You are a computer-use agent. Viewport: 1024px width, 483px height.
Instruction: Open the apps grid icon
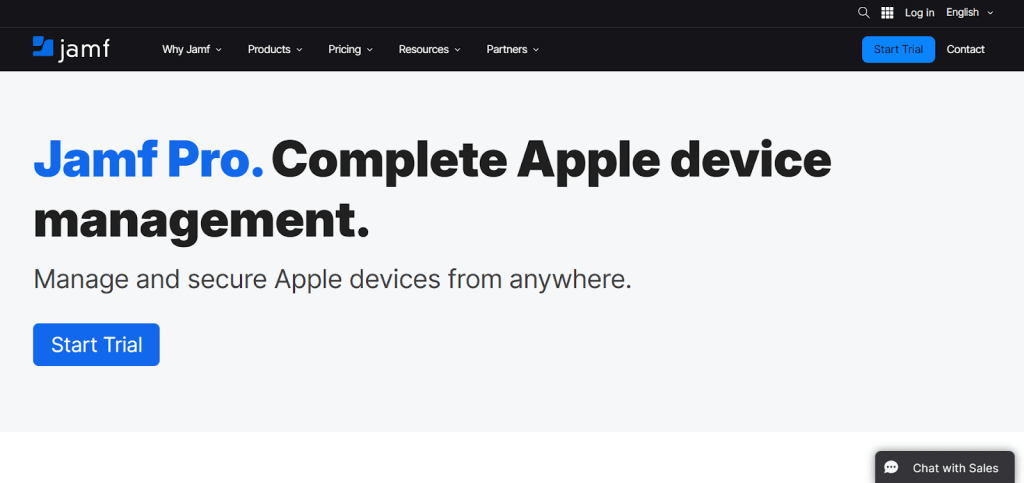(887, 13)
